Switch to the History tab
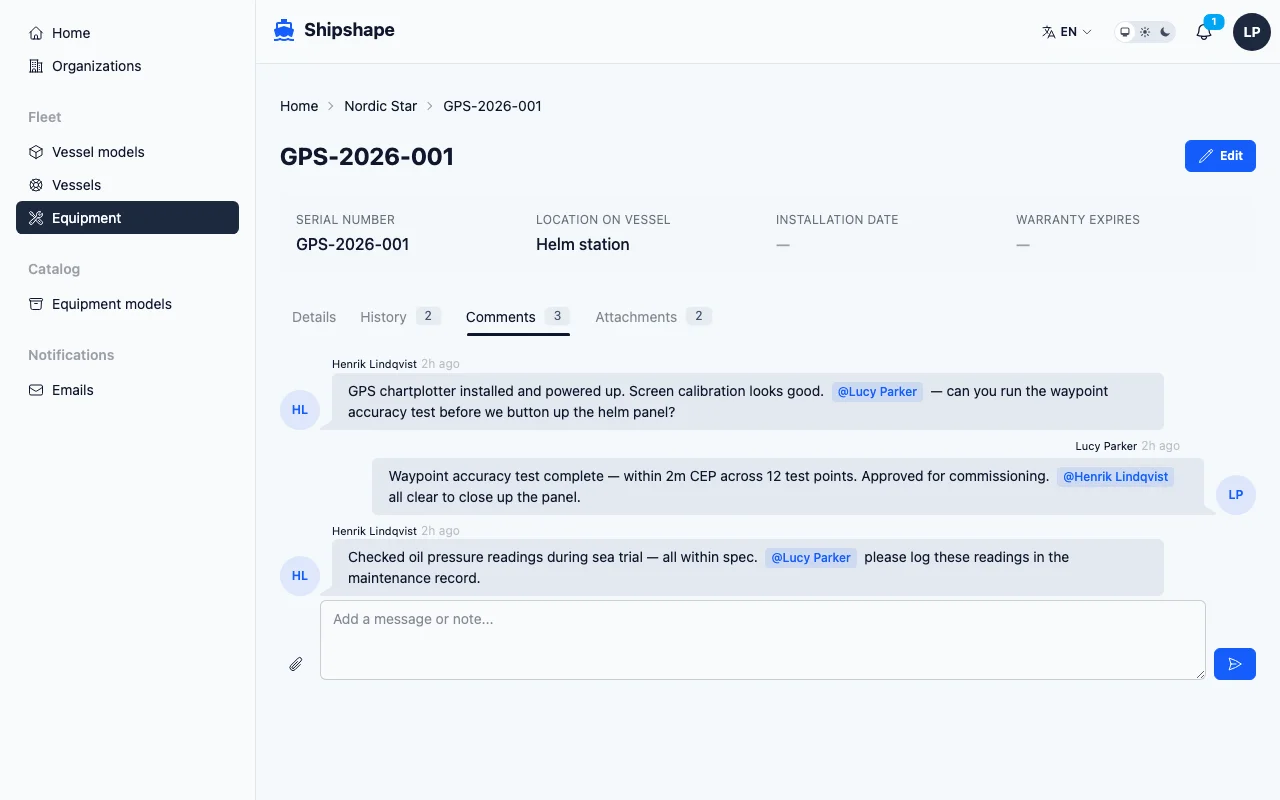Viewport: 1280px width, 800px height. click(383, 317)
